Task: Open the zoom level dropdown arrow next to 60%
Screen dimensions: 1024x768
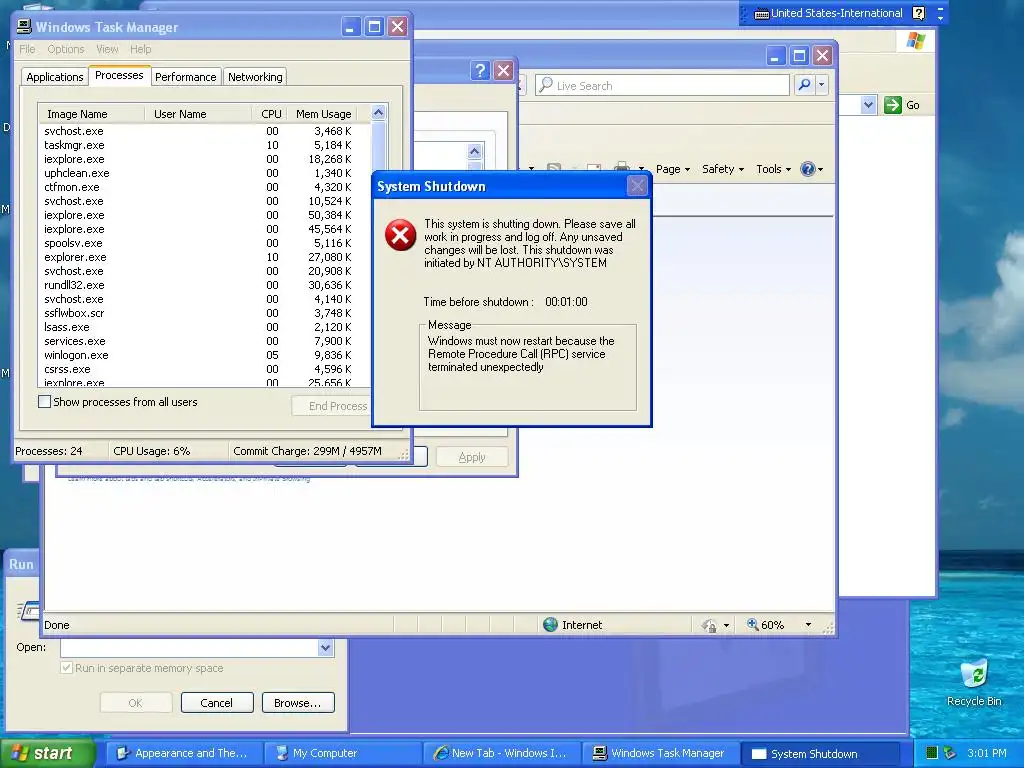Action: 808,624
